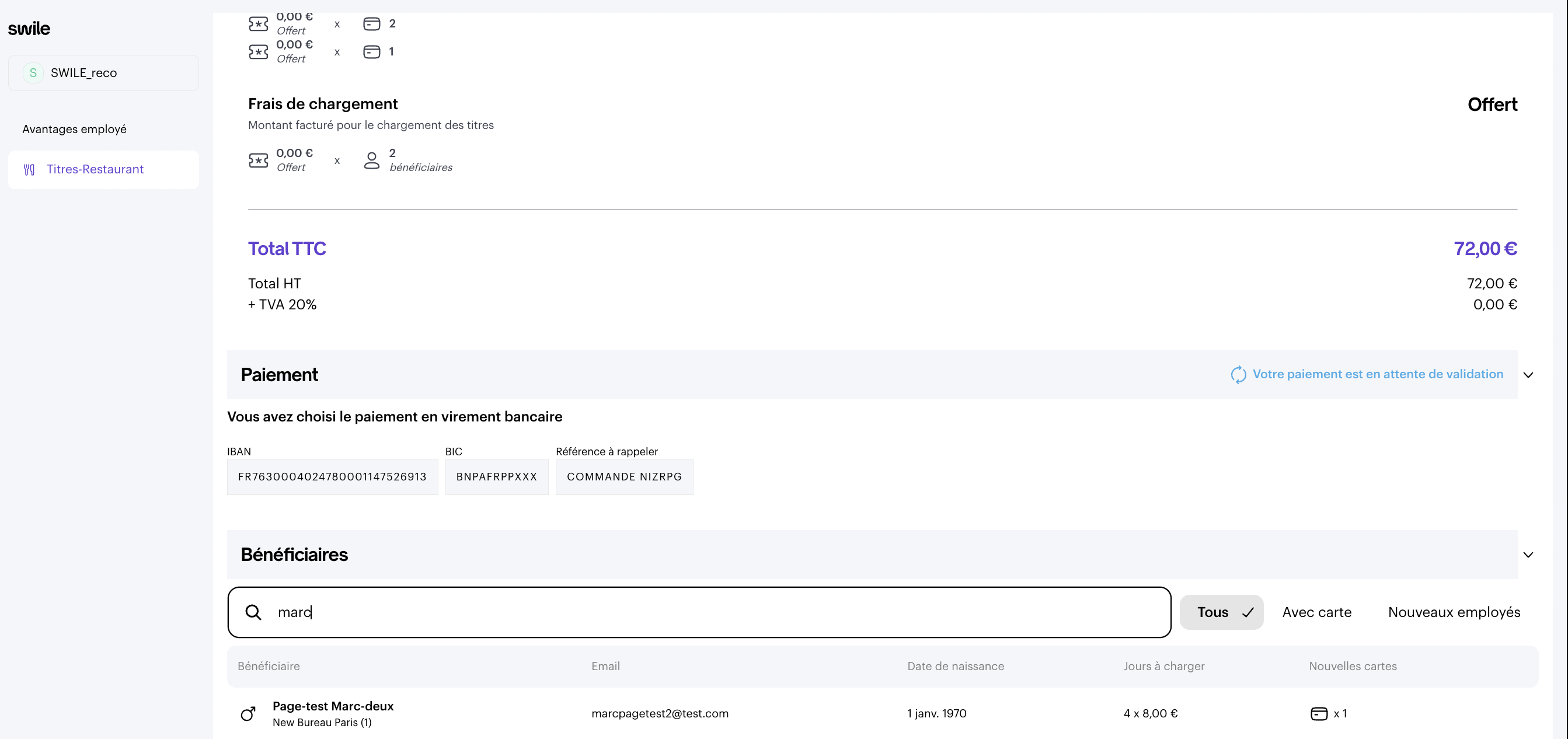
Task: Collapse the Bénéficiaires section chevron
Action: pos(1528,555)
